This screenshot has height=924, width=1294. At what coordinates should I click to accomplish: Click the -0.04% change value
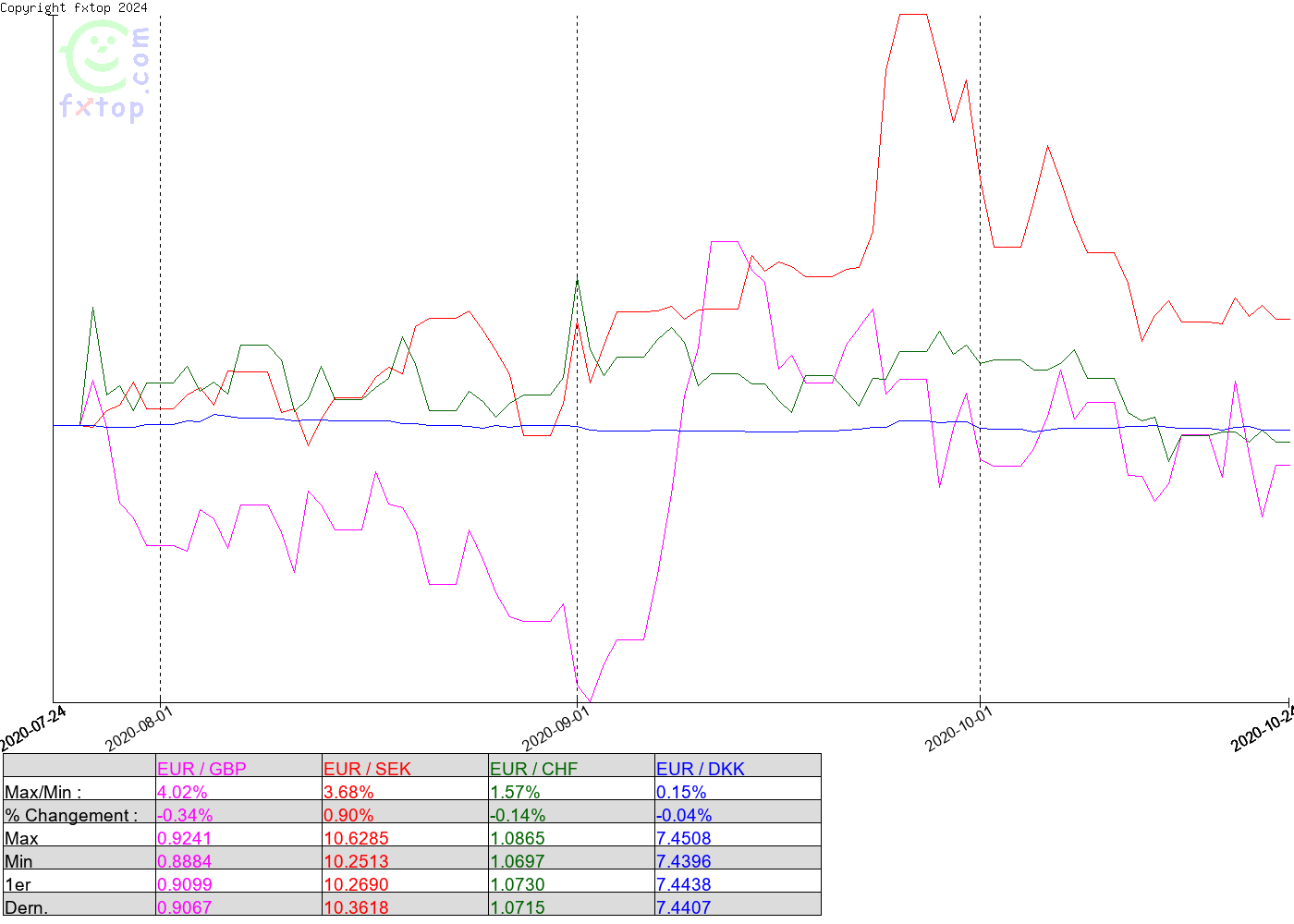coord(684,815)
